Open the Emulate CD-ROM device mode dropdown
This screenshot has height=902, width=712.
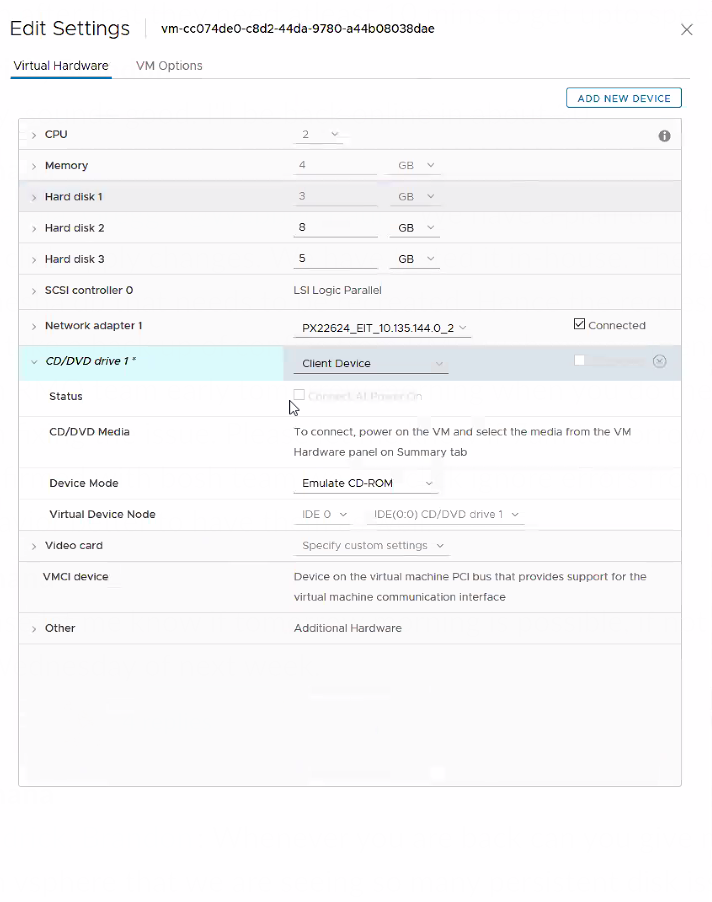point(368,484)
